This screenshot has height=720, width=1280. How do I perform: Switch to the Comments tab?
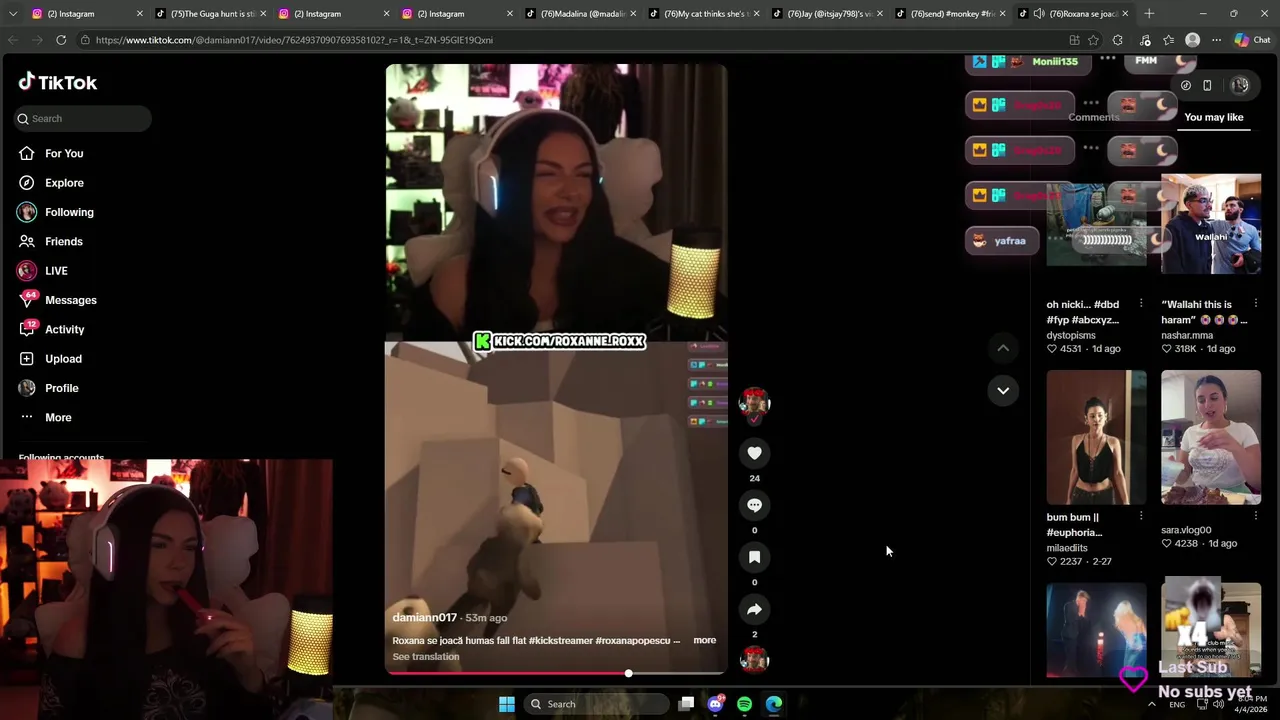[1093, 117]
